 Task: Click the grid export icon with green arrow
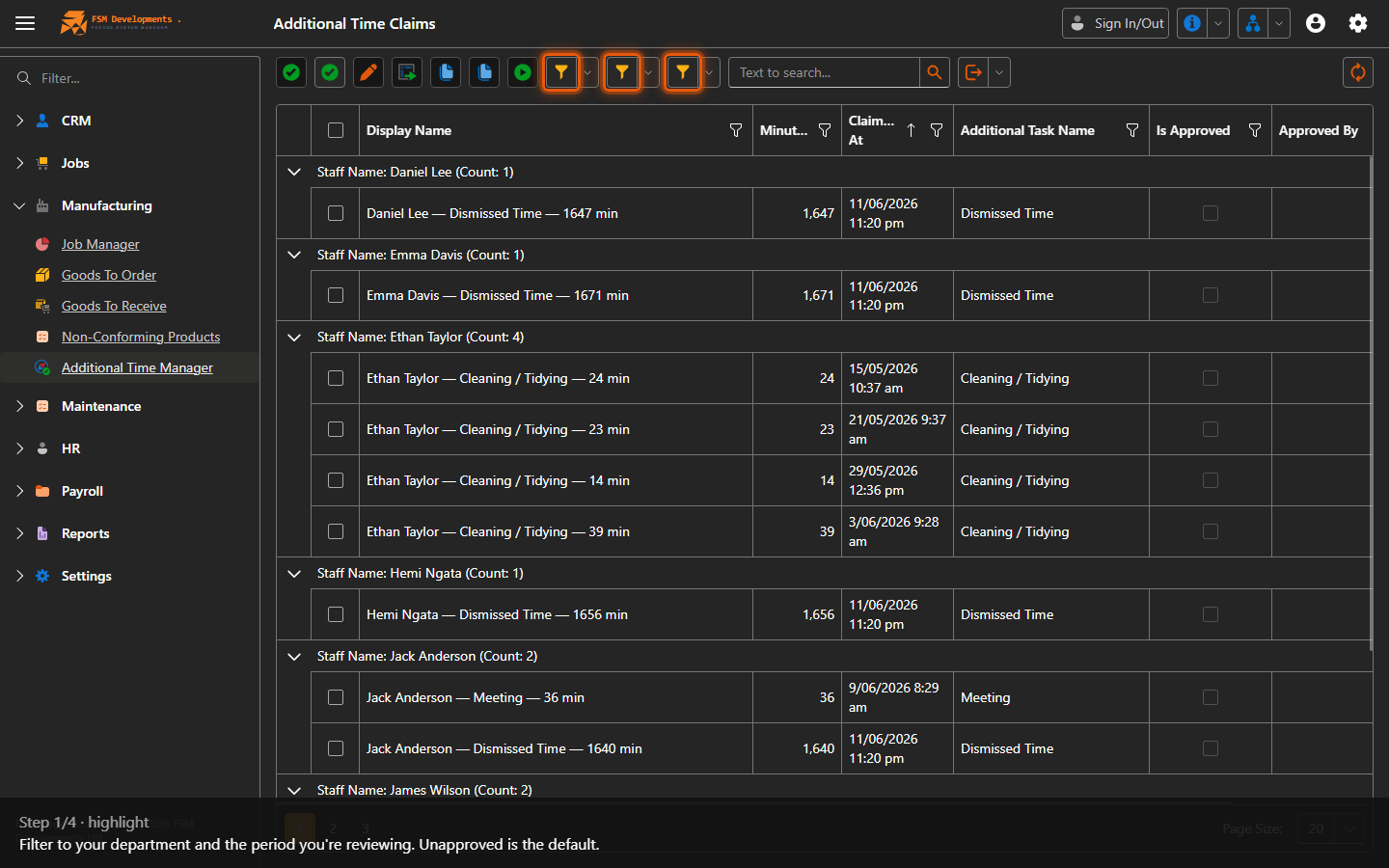coord(407,72)
